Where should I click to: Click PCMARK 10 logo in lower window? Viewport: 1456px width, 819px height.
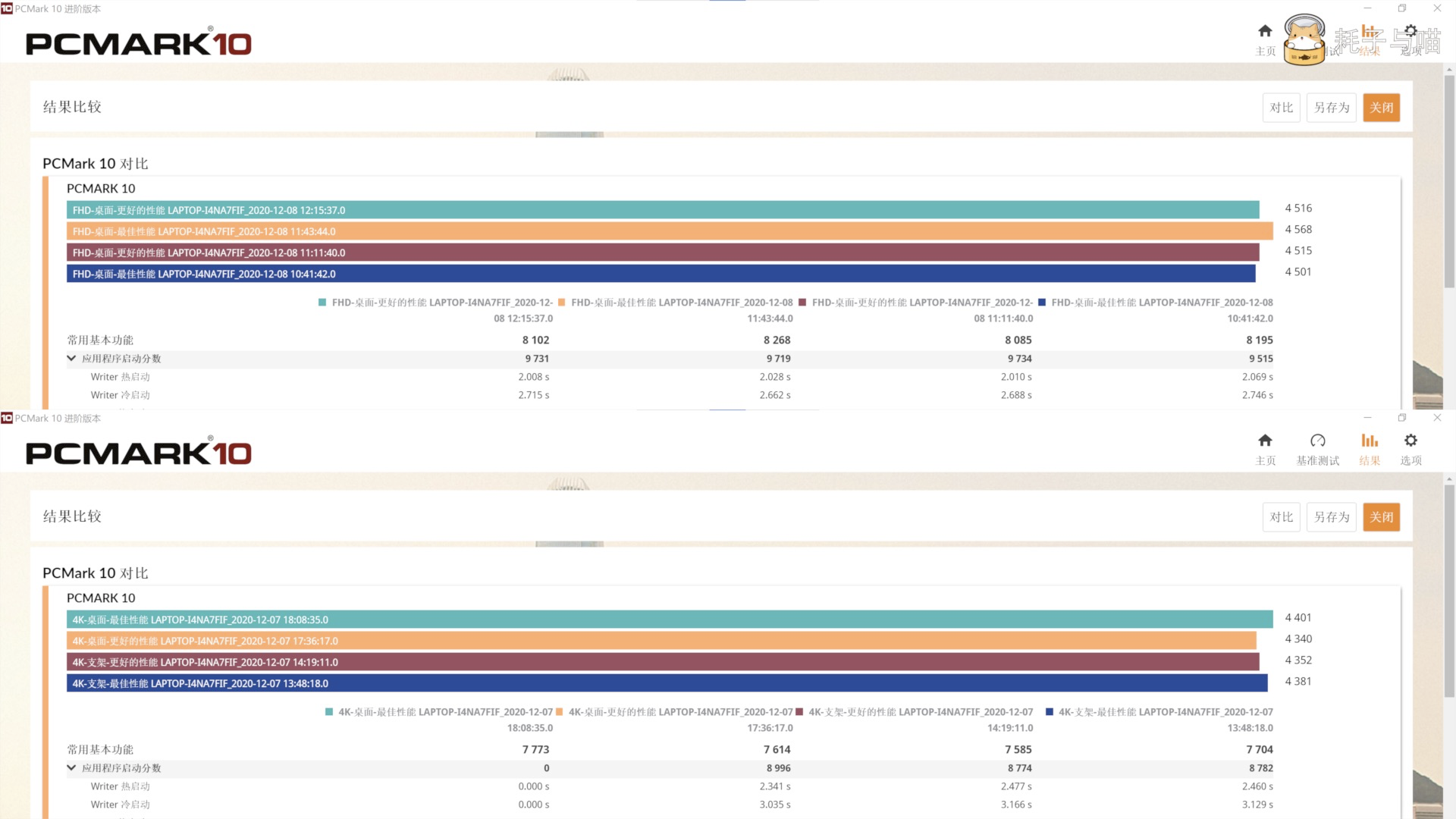coord(138,453)
